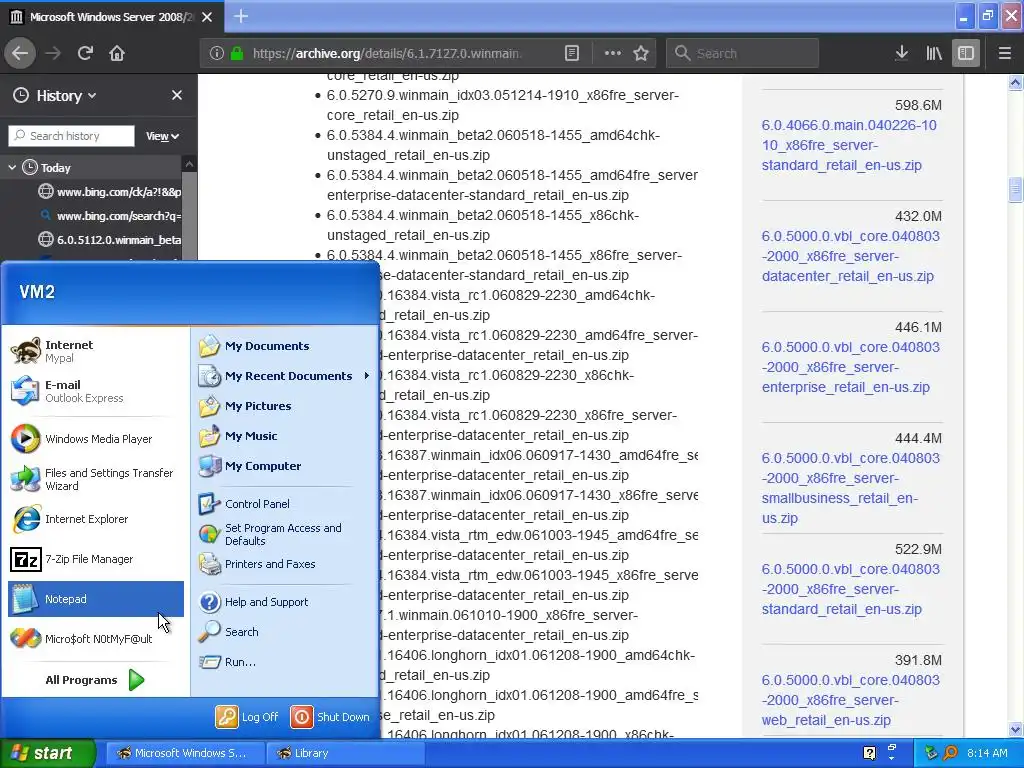Click the Search history field
The height and width of the screenshot is (768, 1024).
point(71,136)
